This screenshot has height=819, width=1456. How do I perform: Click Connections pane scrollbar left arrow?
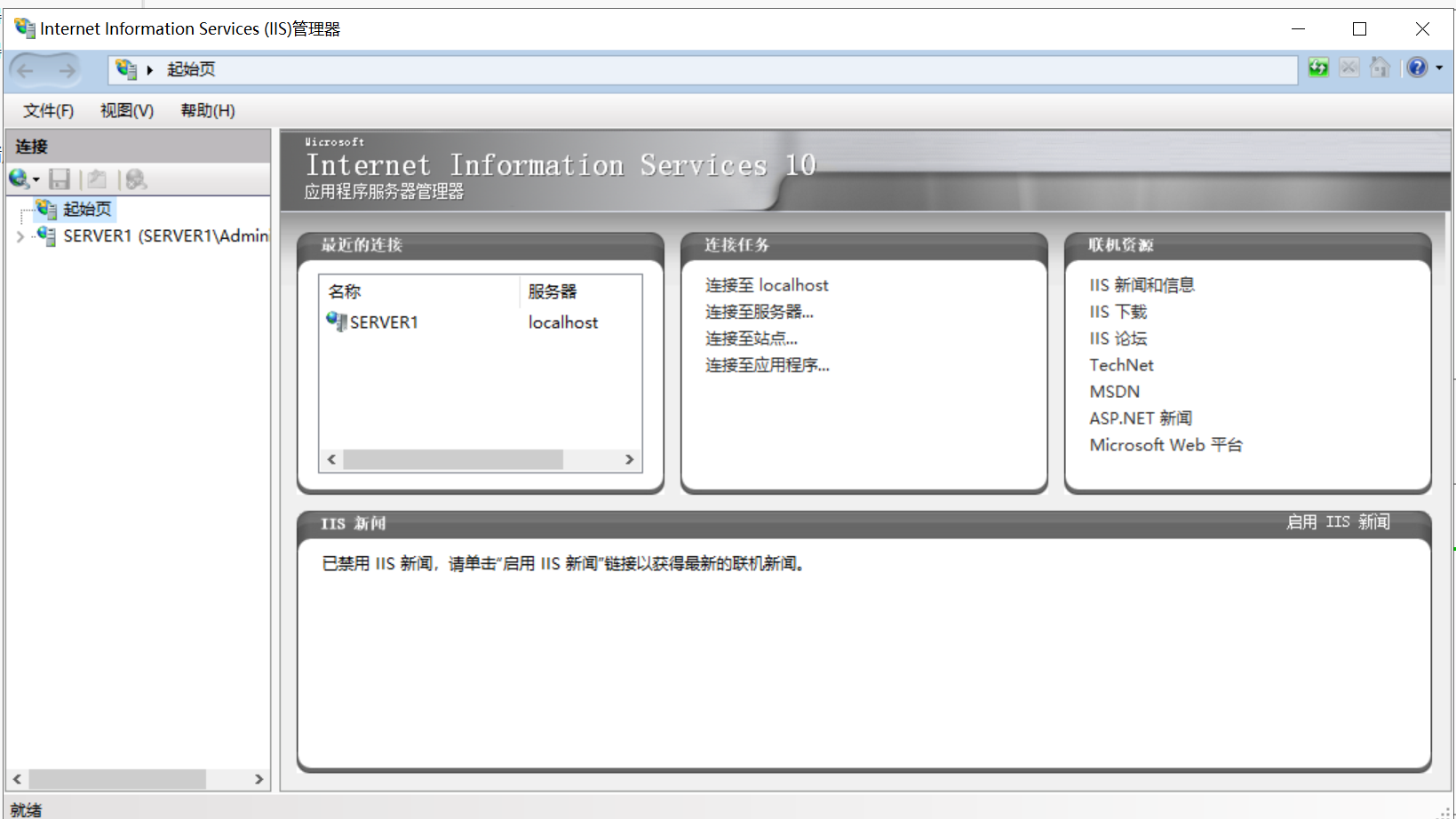pos(17,779)
